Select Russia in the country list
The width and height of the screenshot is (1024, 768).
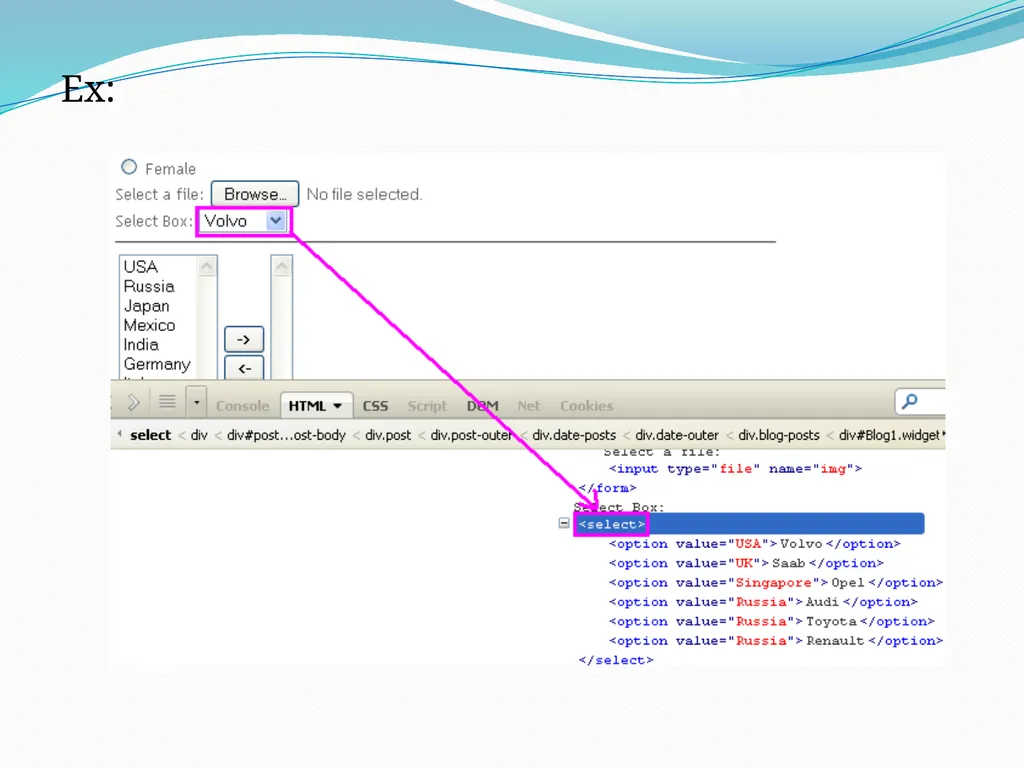point(149,286)
